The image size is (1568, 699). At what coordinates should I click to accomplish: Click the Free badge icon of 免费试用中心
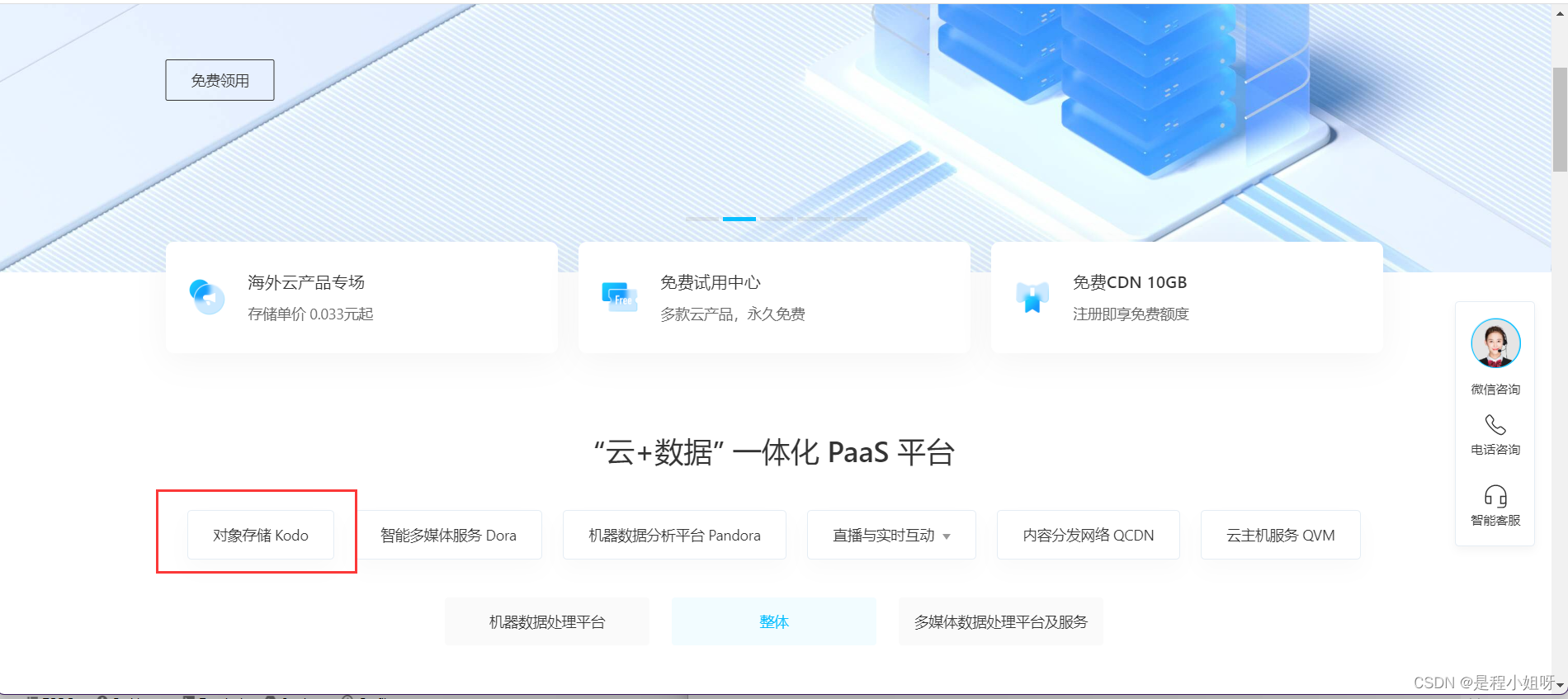click(620, 297)
